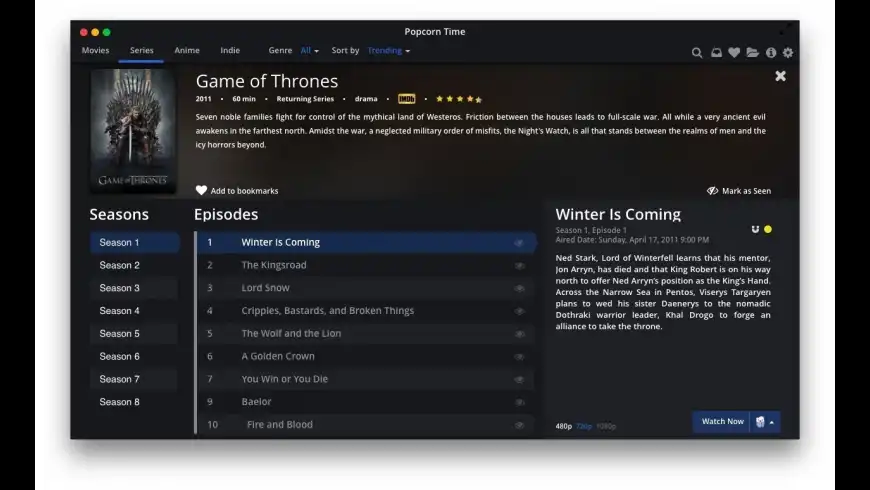This screenshot has height=490, width=870.
Task: Select Season 3
Action: point(135,288)
